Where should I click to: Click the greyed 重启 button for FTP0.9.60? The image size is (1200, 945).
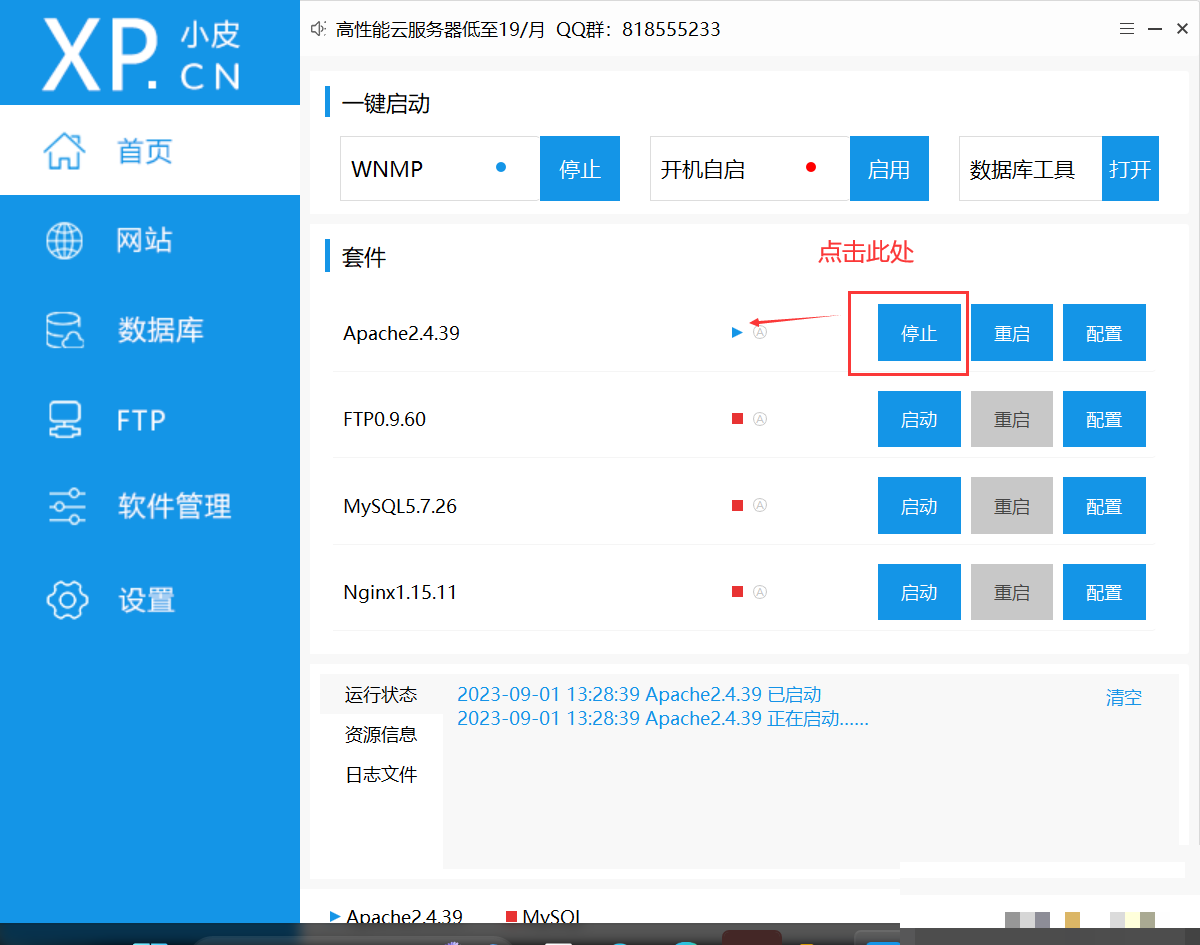point(1012,419)
